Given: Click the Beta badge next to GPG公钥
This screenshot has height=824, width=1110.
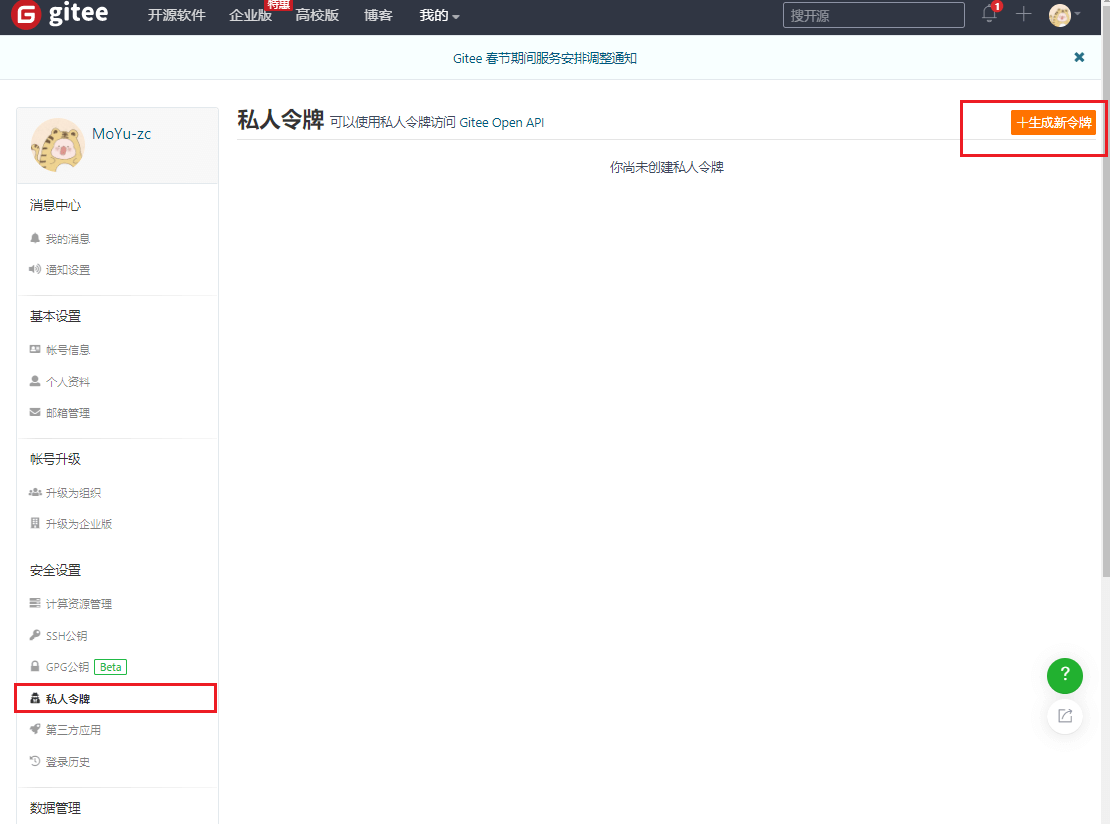Looking at the screenshot, I should (110, 667).
